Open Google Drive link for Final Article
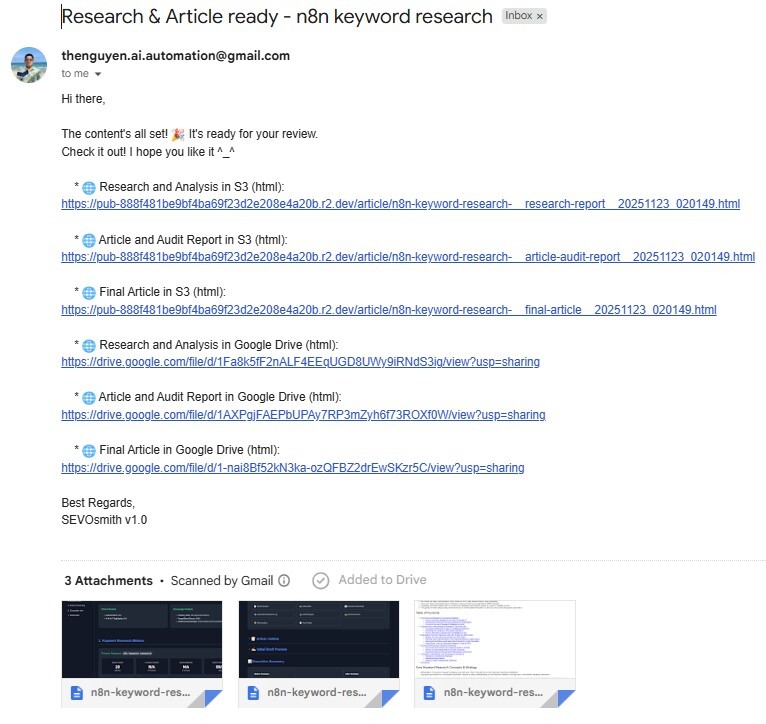This screenshot has width=766, height=724. [x=293, y=468]
